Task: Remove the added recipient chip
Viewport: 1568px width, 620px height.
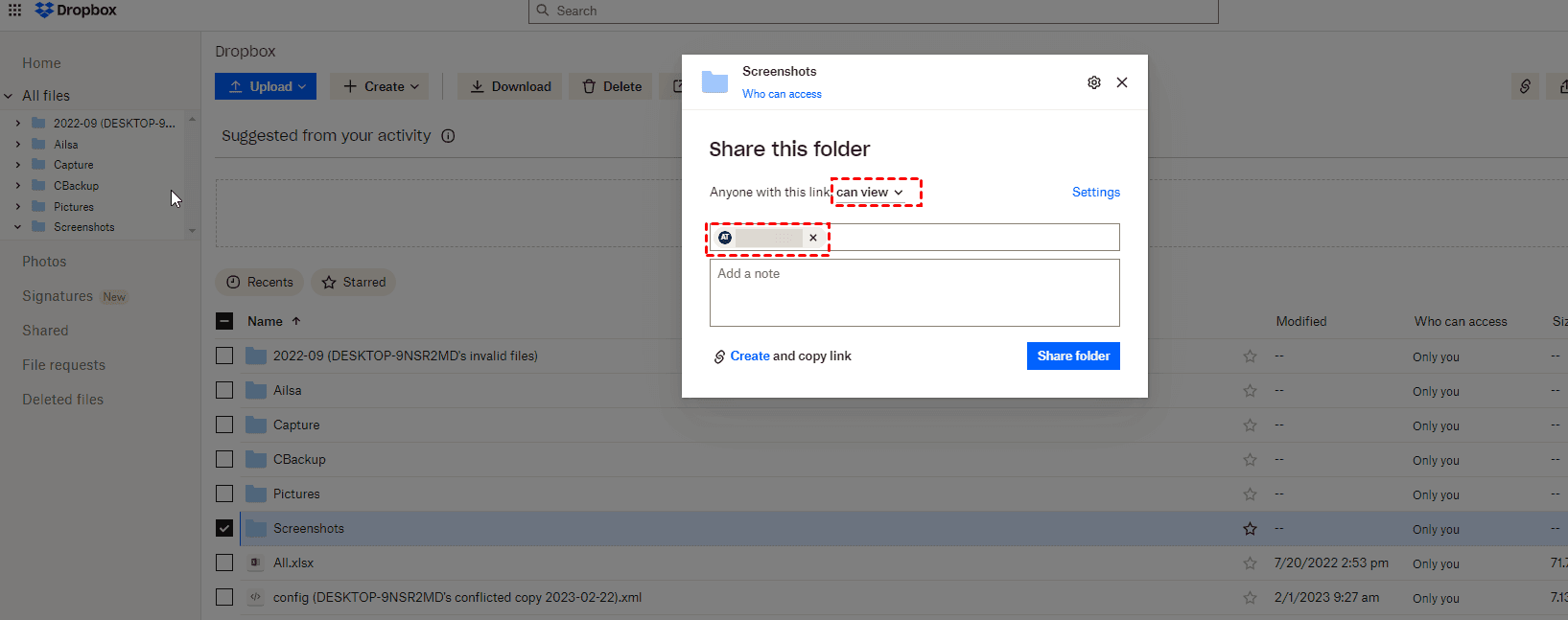Action: pyautogui.click(x=813, y=238)
